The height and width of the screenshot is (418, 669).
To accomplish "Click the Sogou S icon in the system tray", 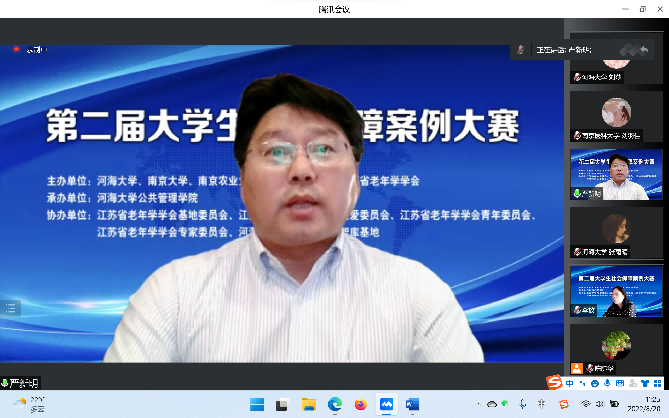I will click(564, 404).
